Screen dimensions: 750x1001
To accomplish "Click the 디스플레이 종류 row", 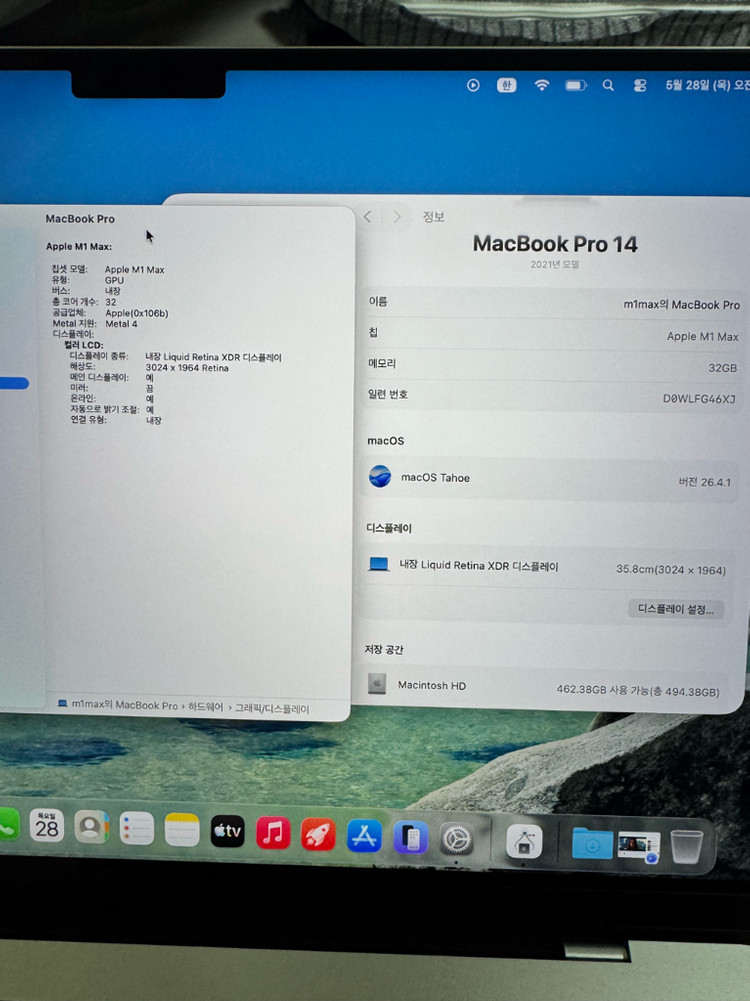I will 176,356.
